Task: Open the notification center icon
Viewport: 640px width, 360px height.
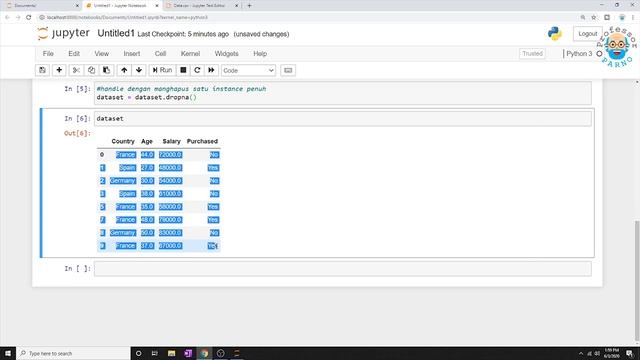Action: point(630,353)
